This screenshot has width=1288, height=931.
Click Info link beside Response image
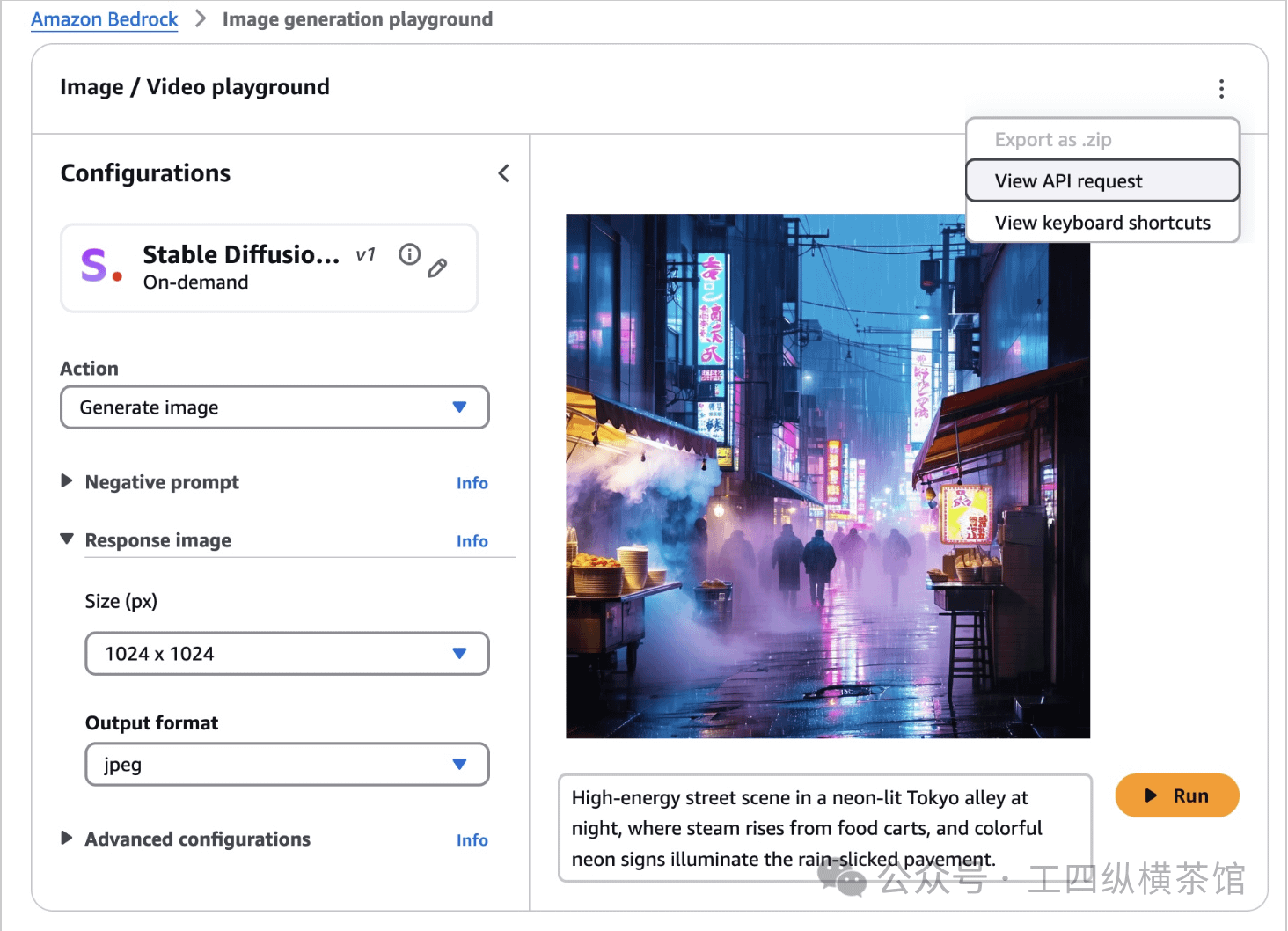(x=472, y=541)
